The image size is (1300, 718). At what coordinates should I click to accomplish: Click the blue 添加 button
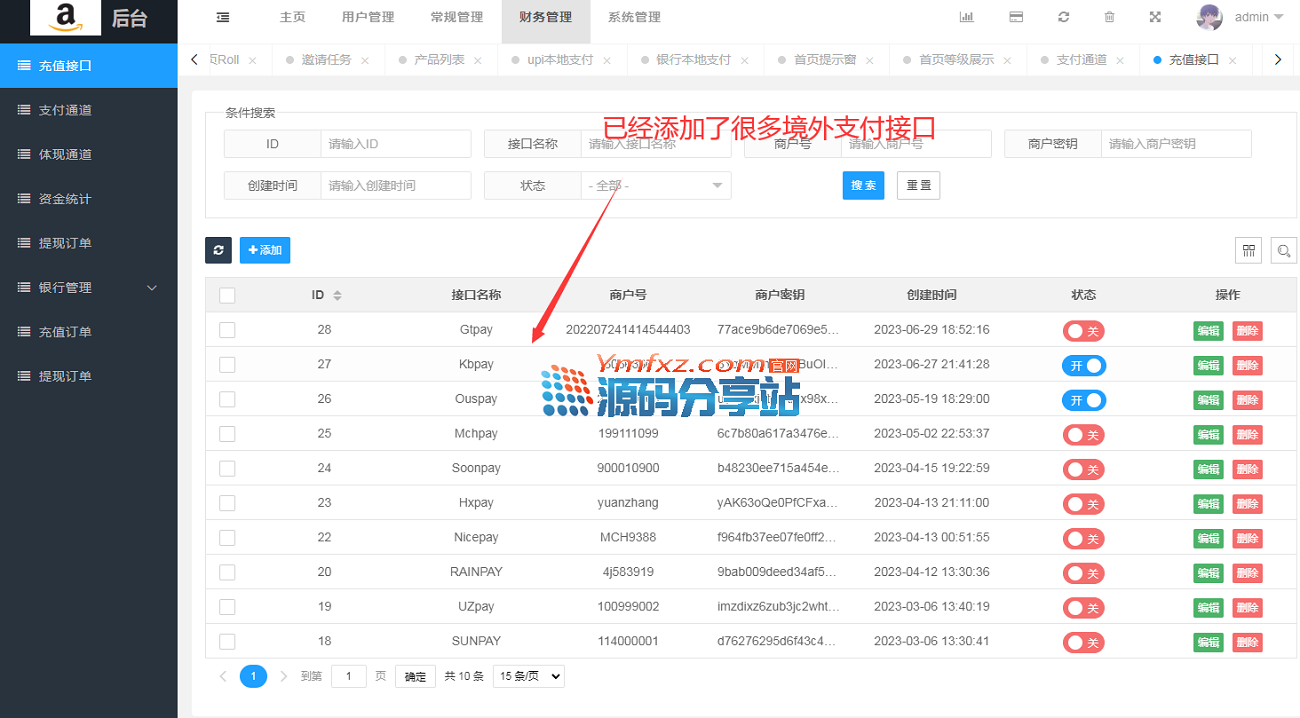pyautogui.click(x=265, y=250)
